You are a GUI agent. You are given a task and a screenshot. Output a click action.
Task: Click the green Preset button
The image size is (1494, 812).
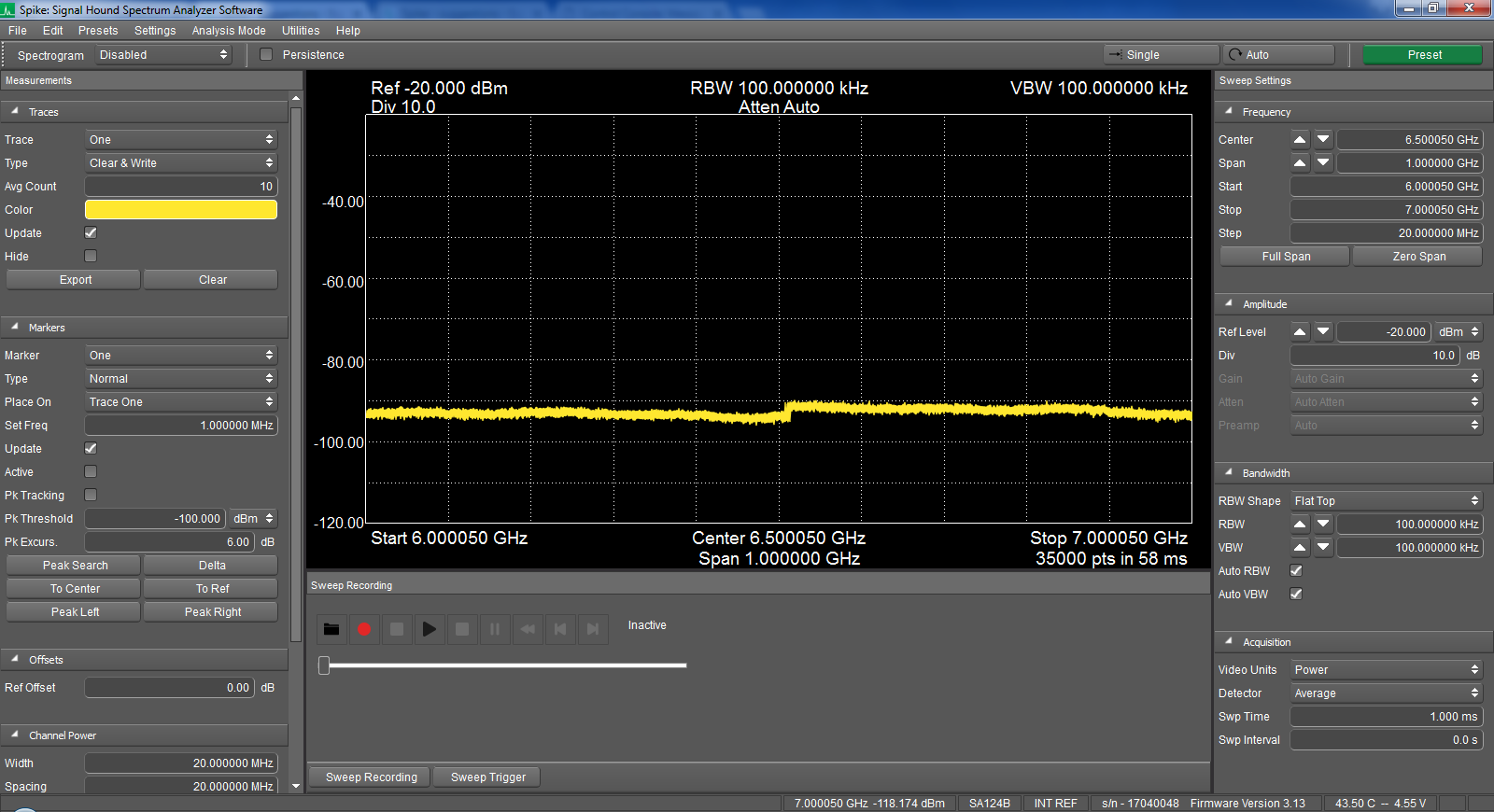pos(1423,54)
